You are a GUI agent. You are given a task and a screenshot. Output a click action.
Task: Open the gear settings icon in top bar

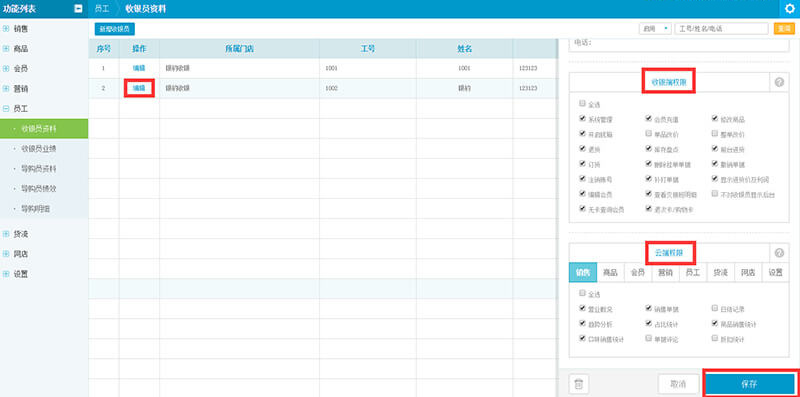click(790, 9)
